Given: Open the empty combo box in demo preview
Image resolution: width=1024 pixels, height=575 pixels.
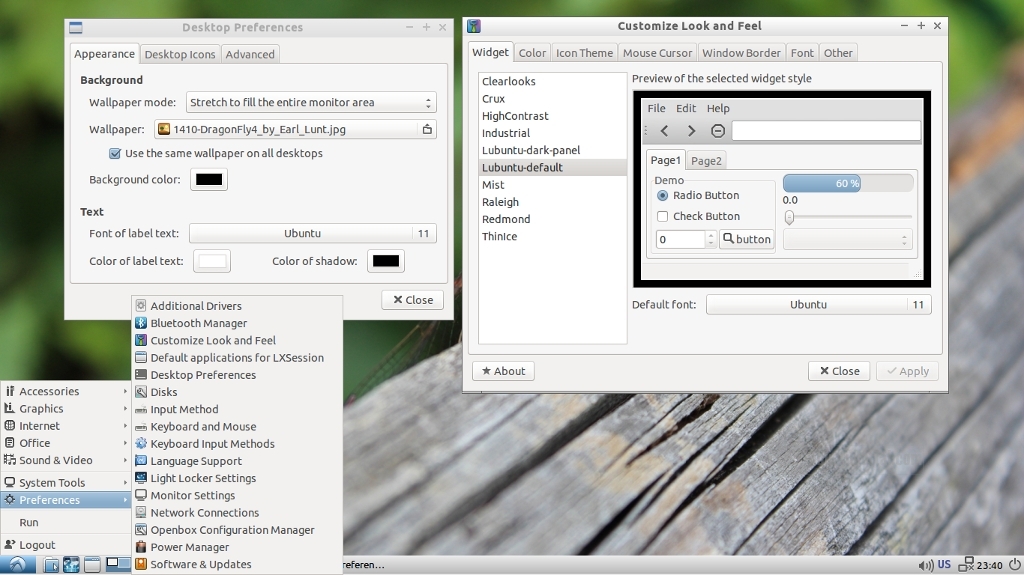Looking at the screenshot, I should point(847,240).
